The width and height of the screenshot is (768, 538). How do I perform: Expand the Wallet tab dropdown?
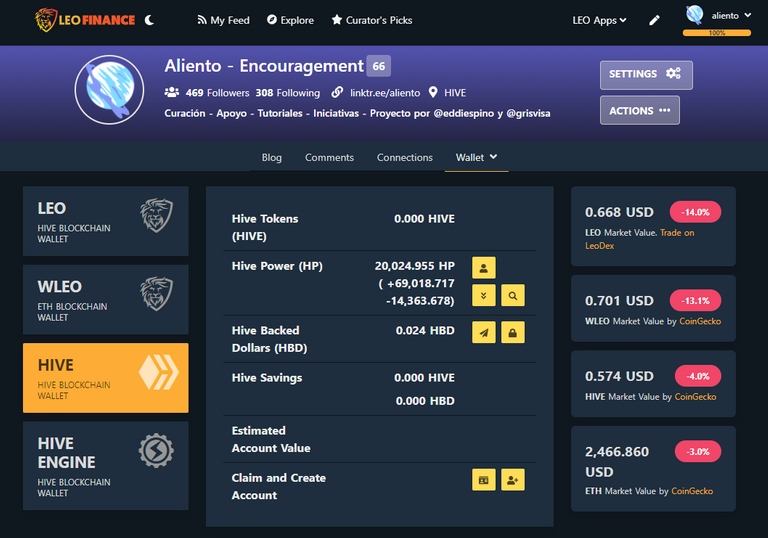tap(477, 157)
